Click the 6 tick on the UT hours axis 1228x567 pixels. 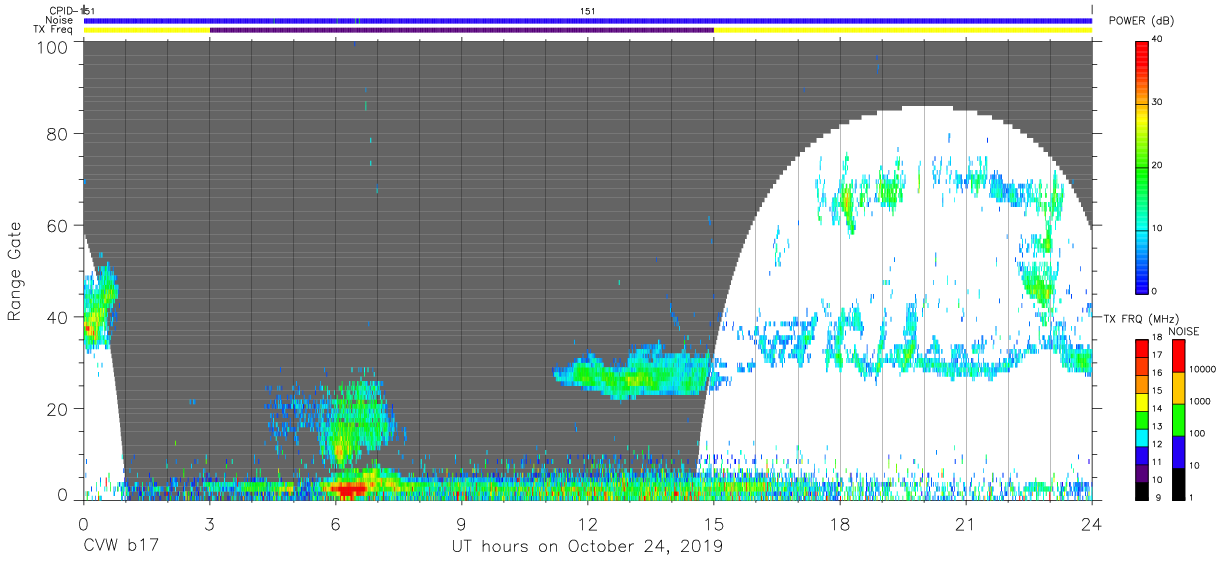pos(335,522)
